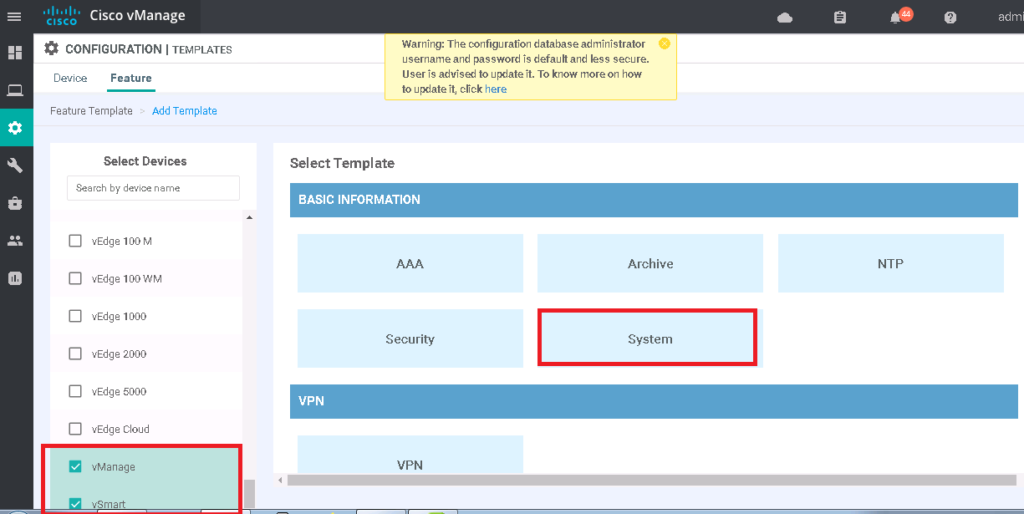Open the admin user menu

(x=1010, y=18)
